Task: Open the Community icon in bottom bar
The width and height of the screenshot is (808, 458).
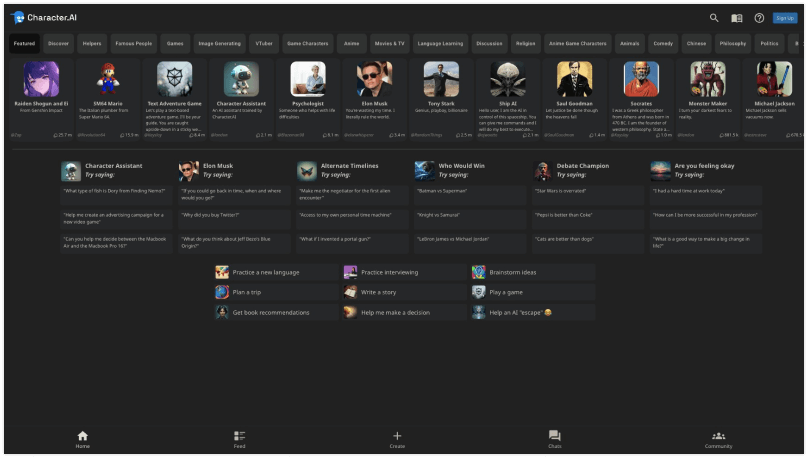Action: (x=718, y=439)
